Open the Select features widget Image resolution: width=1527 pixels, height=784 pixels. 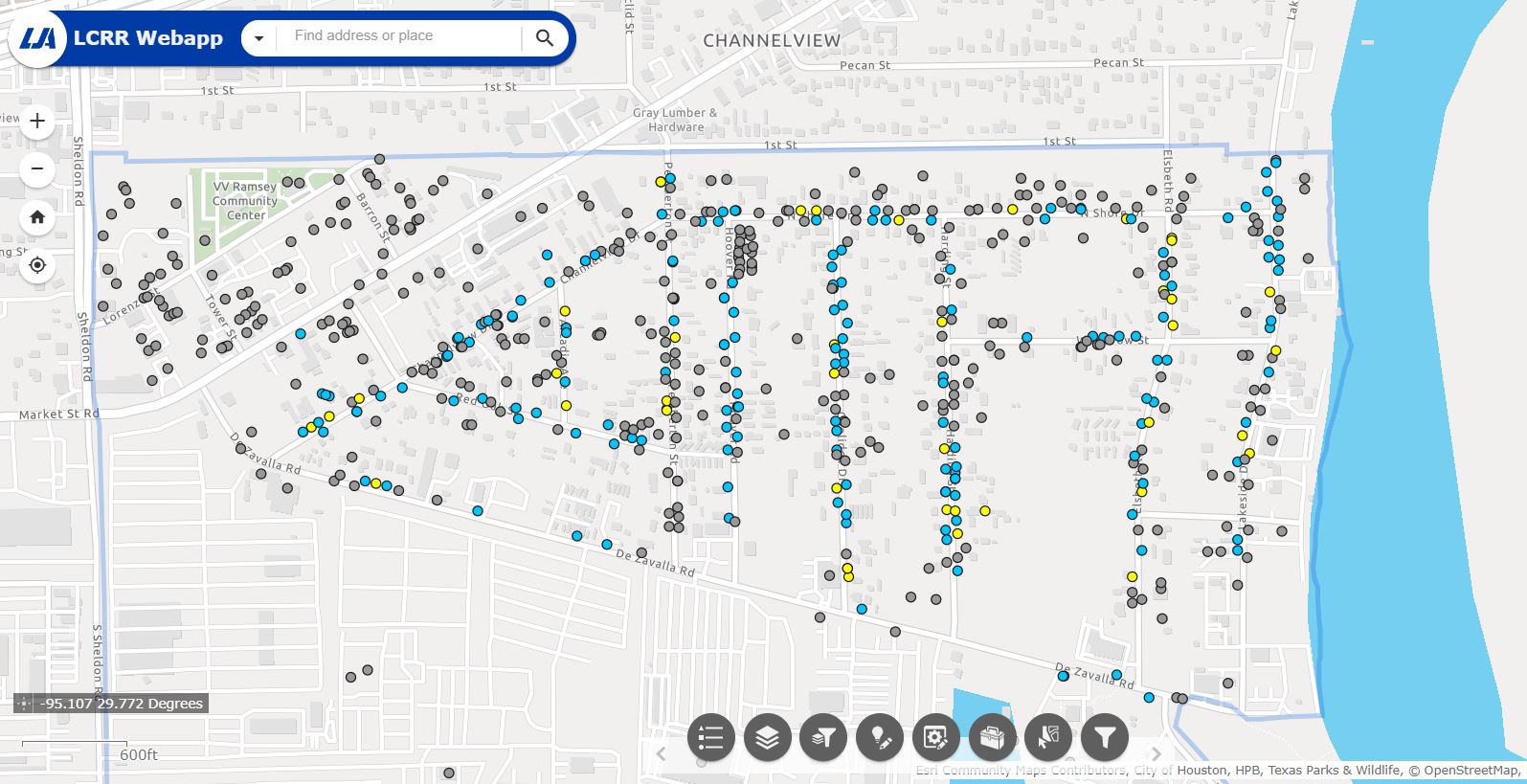(1048, 738)
